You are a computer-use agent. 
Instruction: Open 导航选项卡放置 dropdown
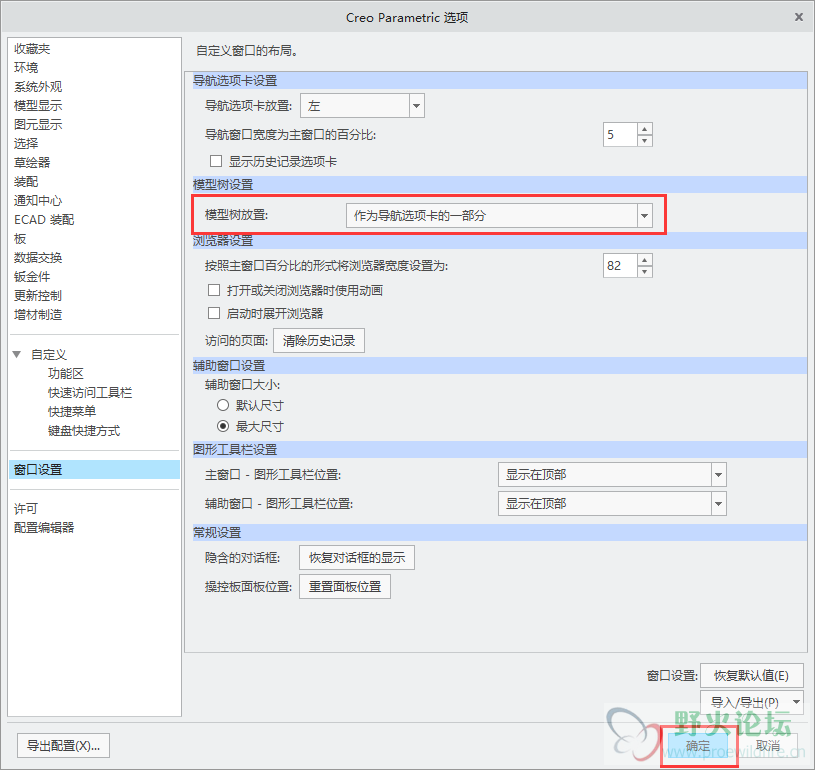pyautogui.click(x=362, y=106)
